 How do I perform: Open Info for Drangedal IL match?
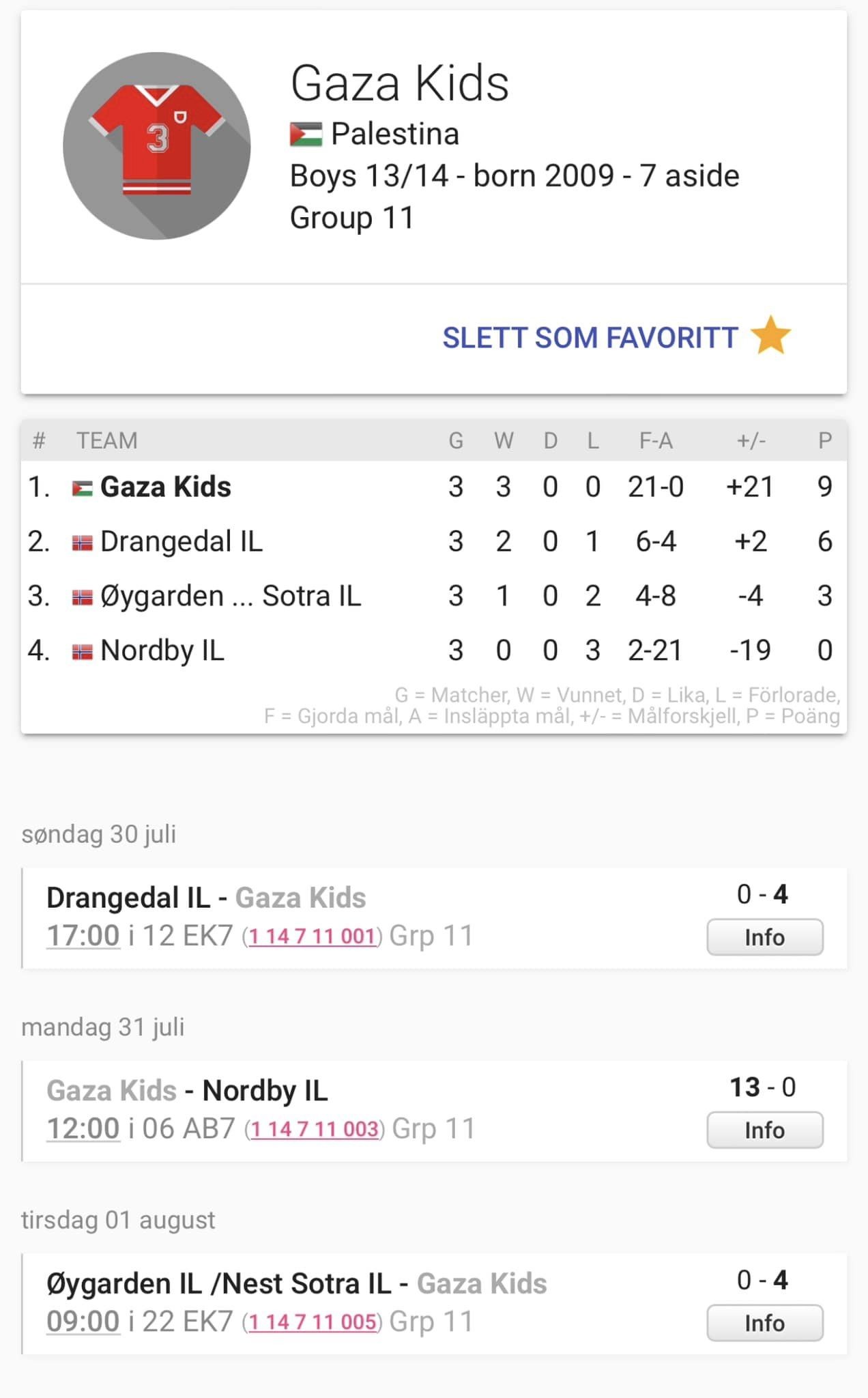[764, 937]
